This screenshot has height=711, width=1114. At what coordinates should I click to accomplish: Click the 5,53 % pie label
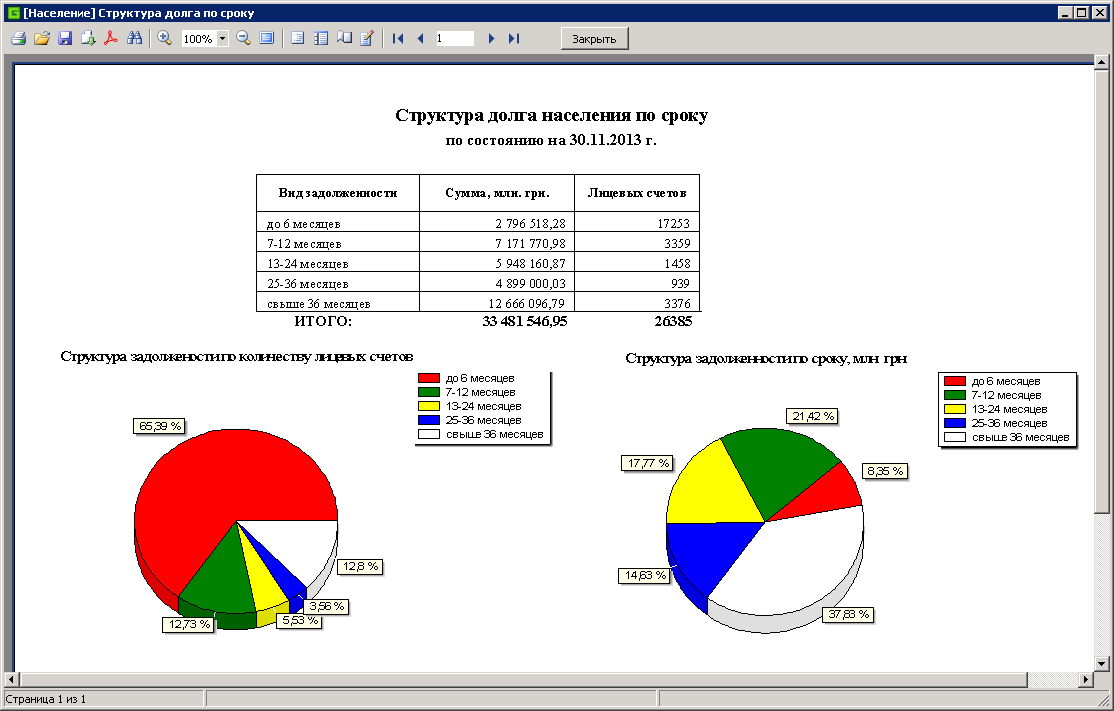[x=298, y=621]
